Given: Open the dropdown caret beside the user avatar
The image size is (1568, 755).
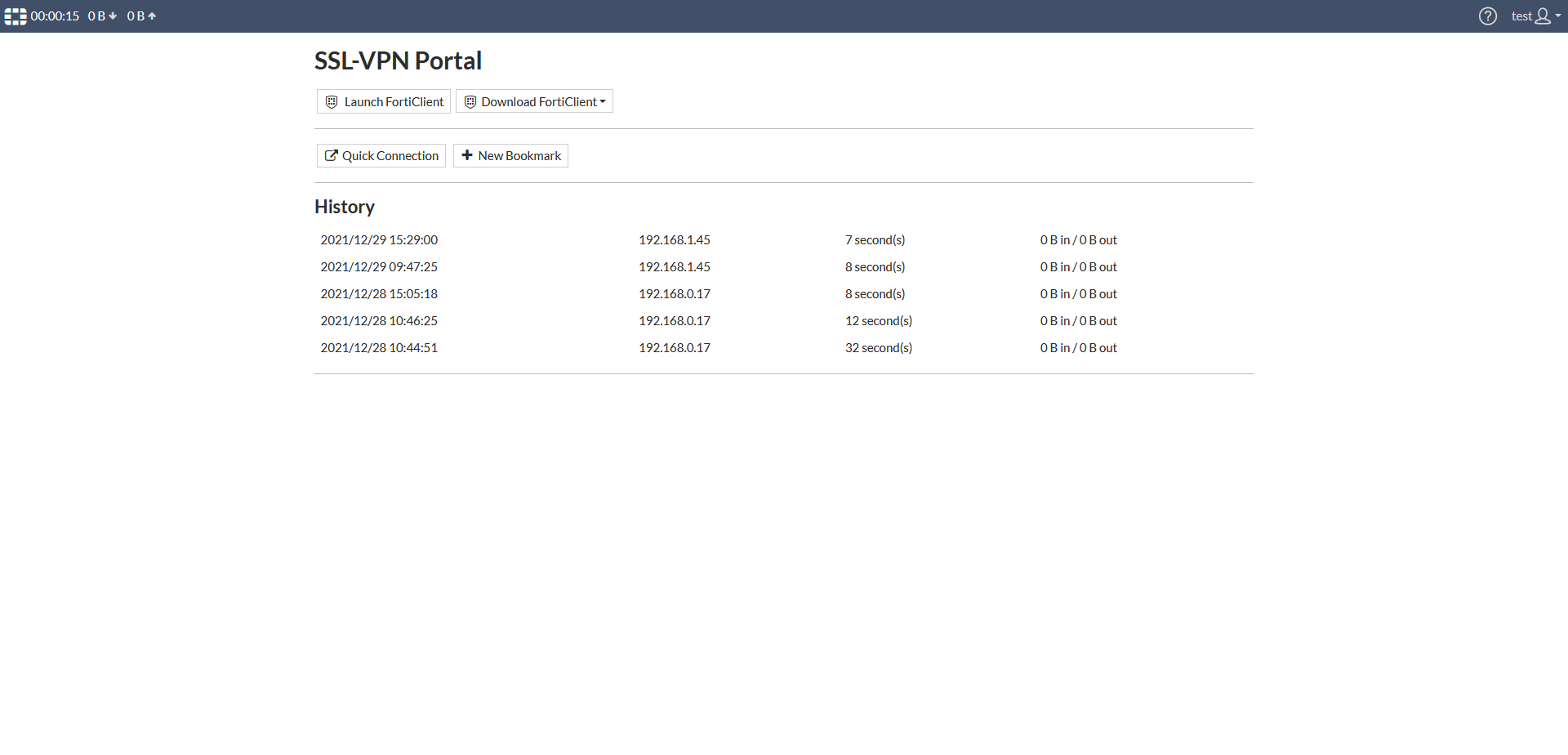Looking at the screenshot, I should point(1557,16).
